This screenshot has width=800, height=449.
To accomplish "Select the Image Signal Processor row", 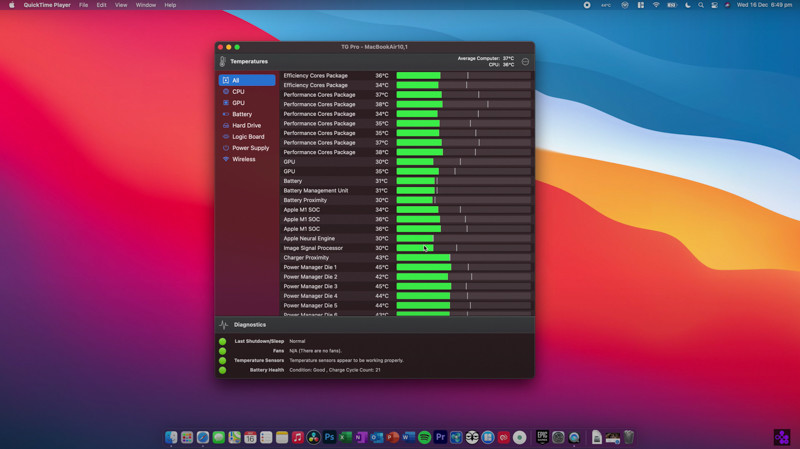I will tap(407, 248).
